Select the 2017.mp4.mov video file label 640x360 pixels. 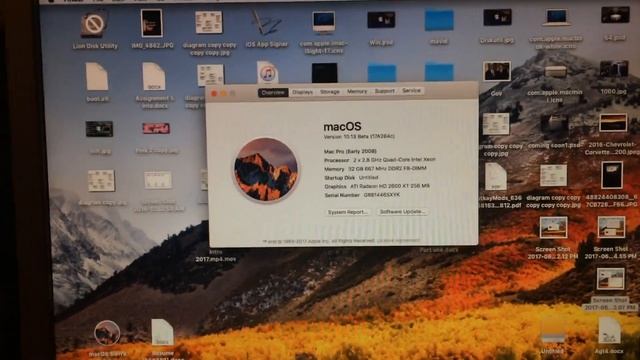(x=216, y=259)
